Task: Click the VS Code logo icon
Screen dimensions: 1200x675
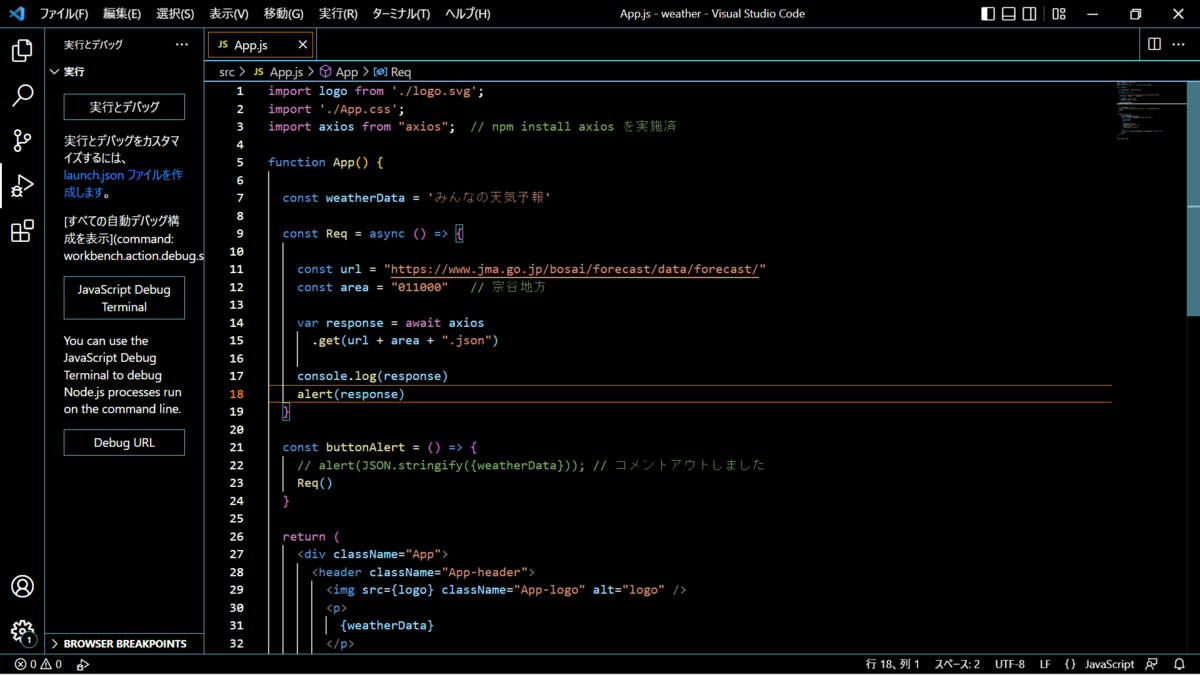Action: (x=16, y=14)
